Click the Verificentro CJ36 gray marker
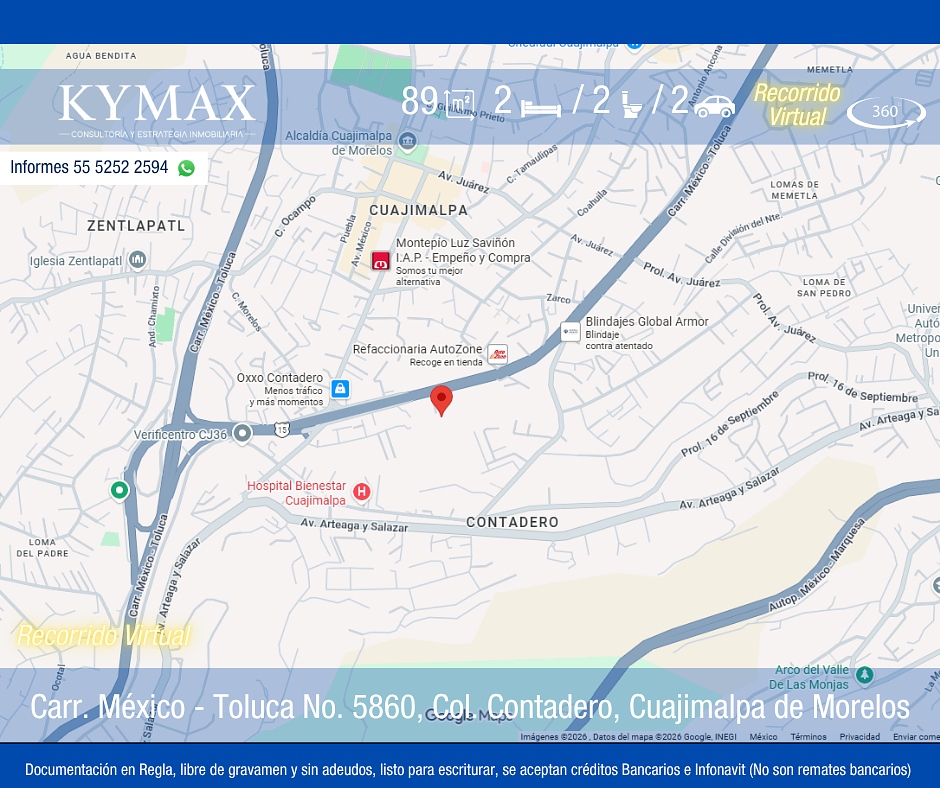This screenshot has width=940, height=788. 242,433
